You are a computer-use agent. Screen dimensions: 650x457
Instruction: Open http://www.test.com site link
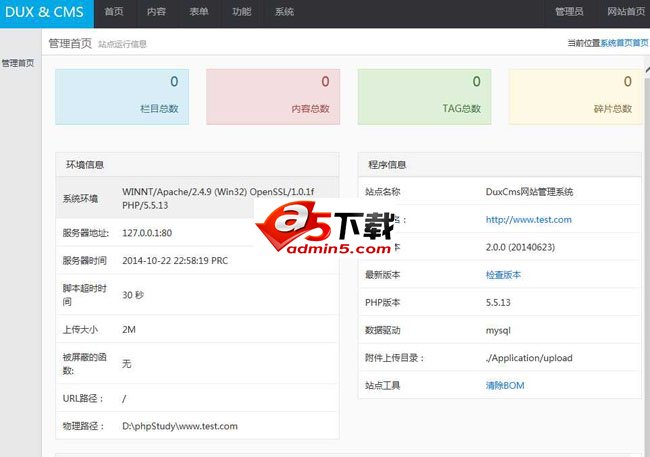pyautogui.click(x=529, y=220)
